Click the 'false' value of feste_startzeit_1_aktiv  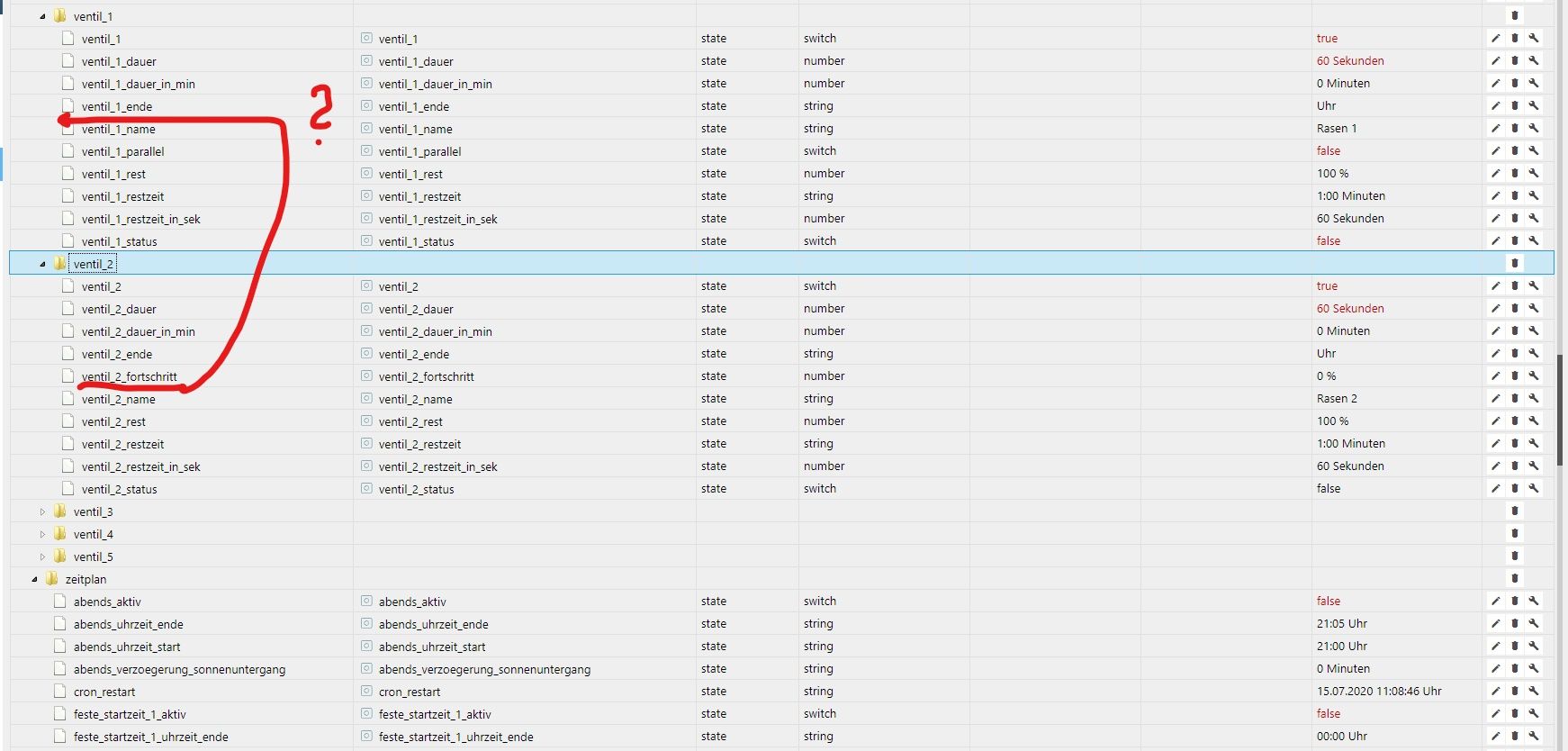coord(1329,713)
